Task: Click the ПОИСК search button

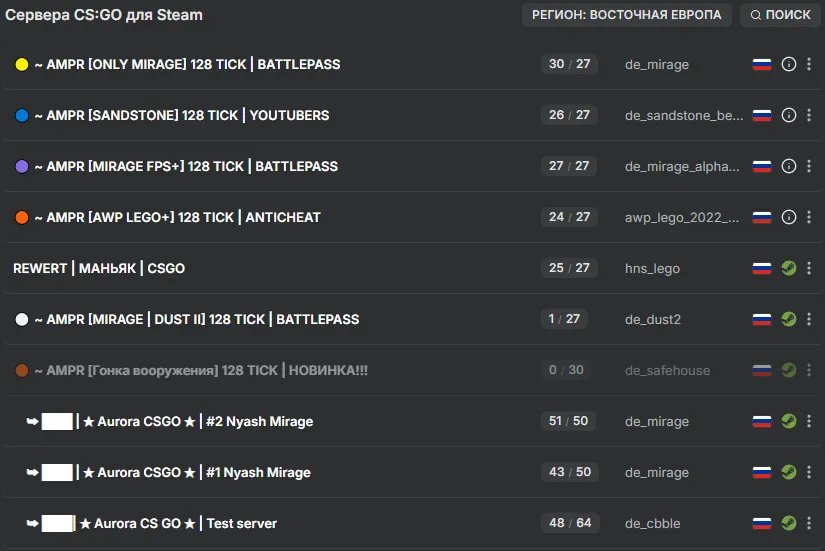Action: point(780,15)
